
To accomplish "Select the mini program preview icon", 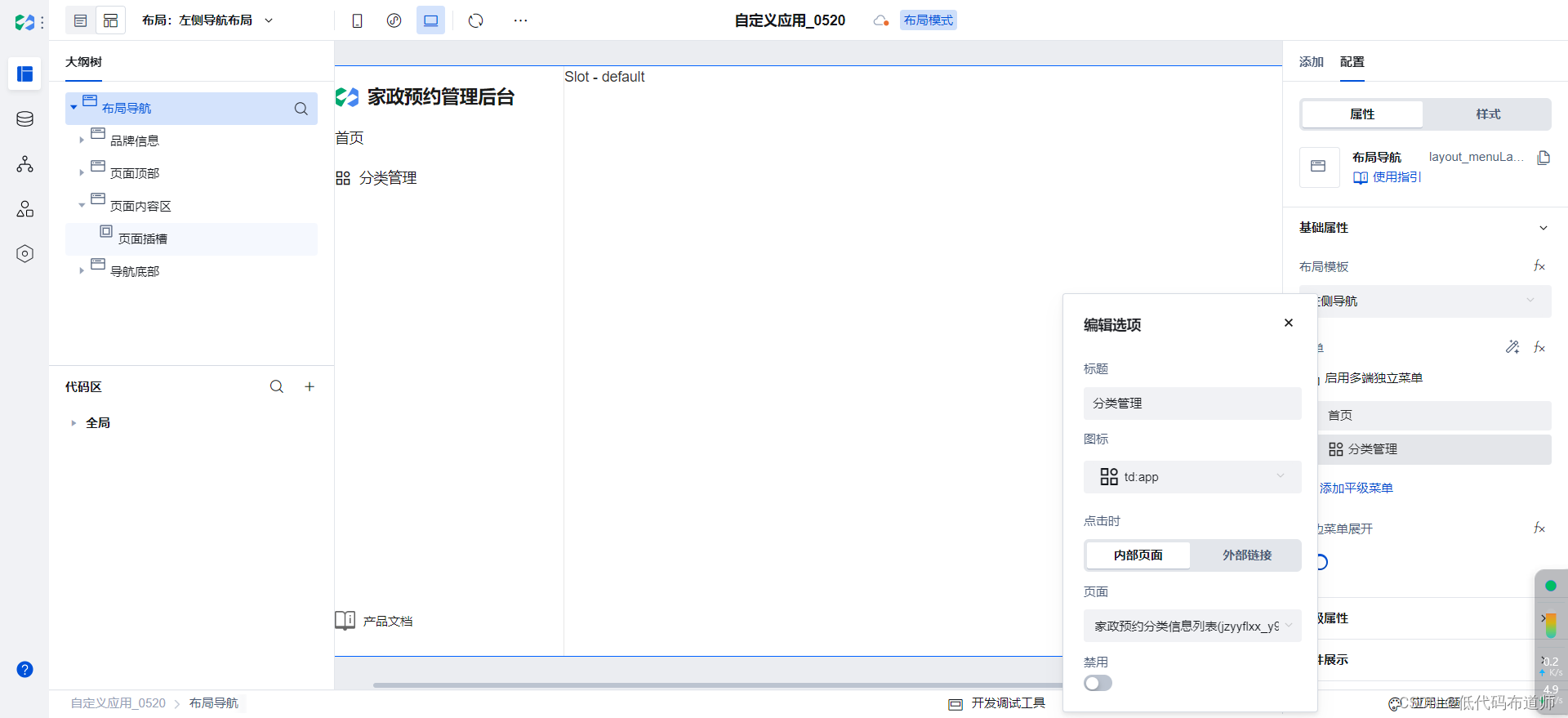I will pyautogui.click(x=394, y=20).
